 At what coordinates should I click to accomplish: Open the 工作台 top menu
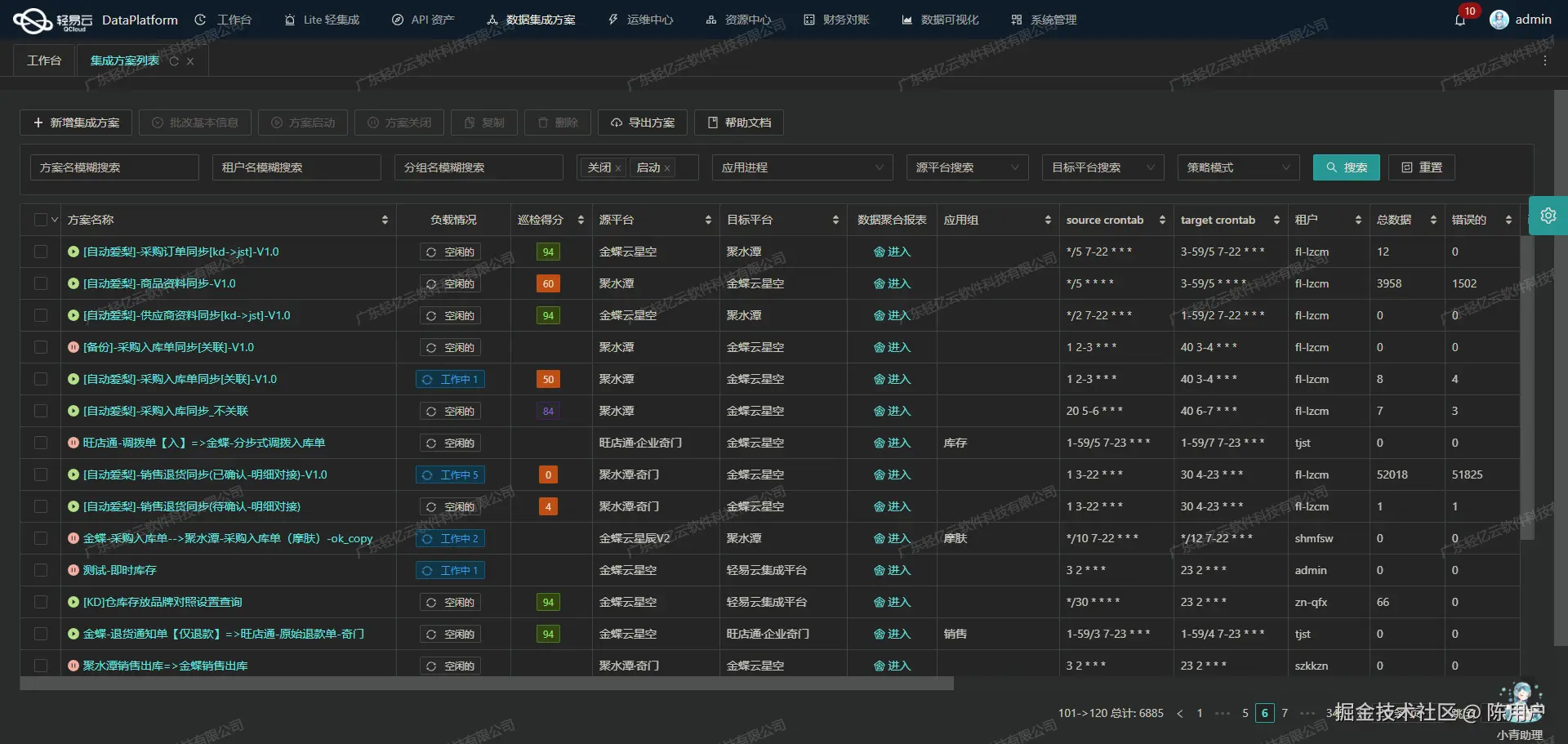(x=224, y=20)
